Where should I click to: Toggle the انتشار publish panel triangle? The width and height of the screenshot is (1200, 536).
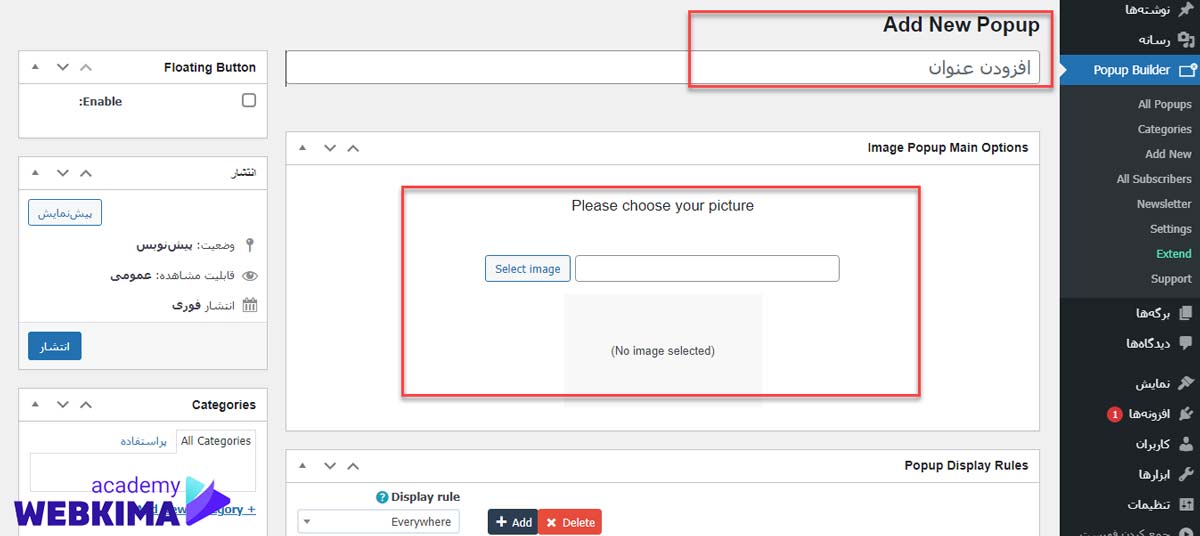point(36,173)
